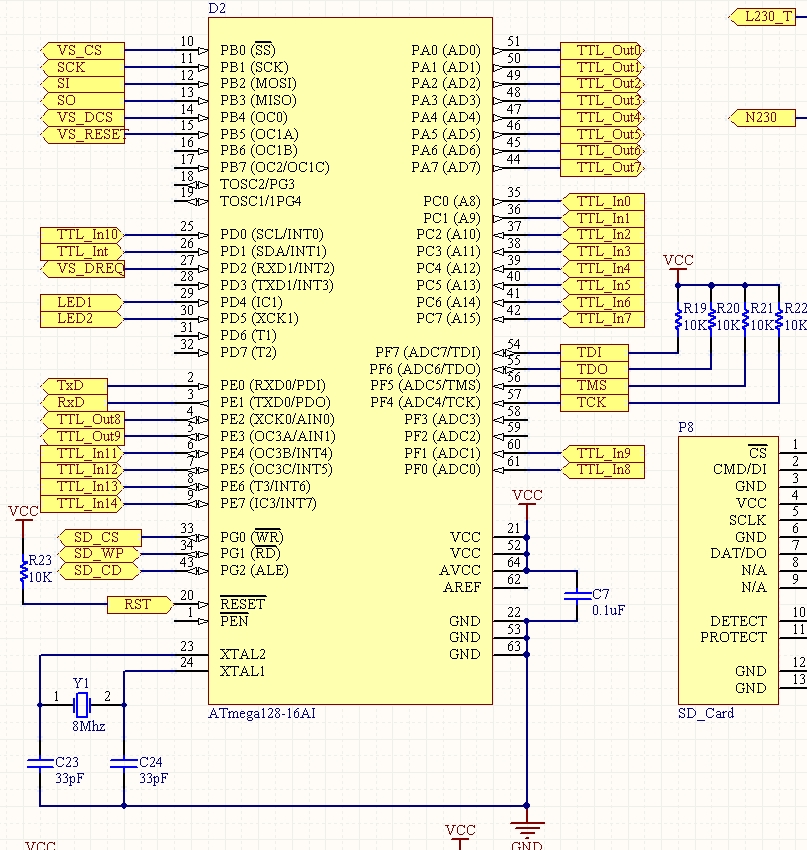Screen dimensions: 807x850
Task: Click the SD_CS port
Action: pyautogui.click(x=99, y=537)
